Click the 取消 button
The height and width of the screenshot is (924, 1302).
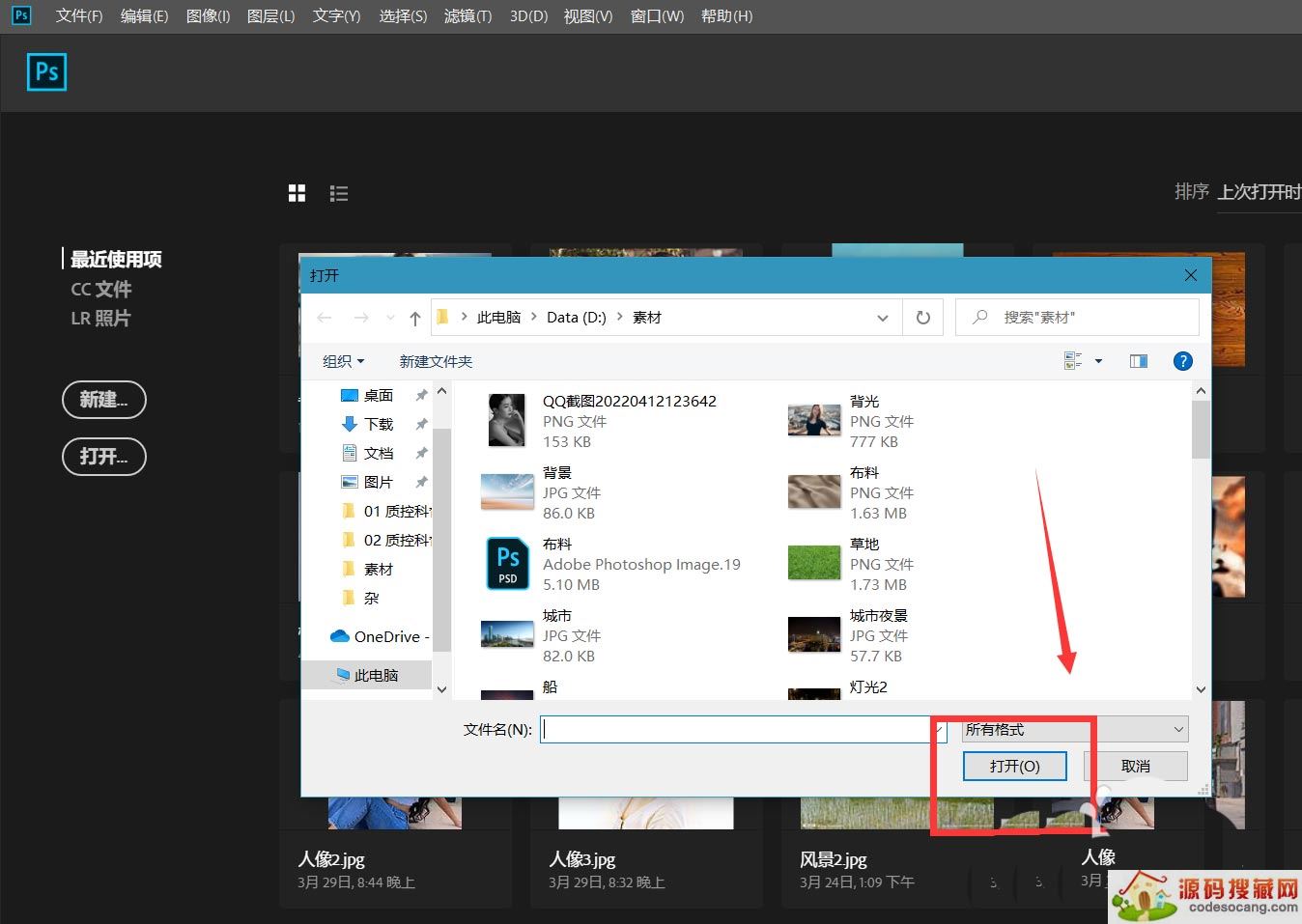(x=1135, y=766)
